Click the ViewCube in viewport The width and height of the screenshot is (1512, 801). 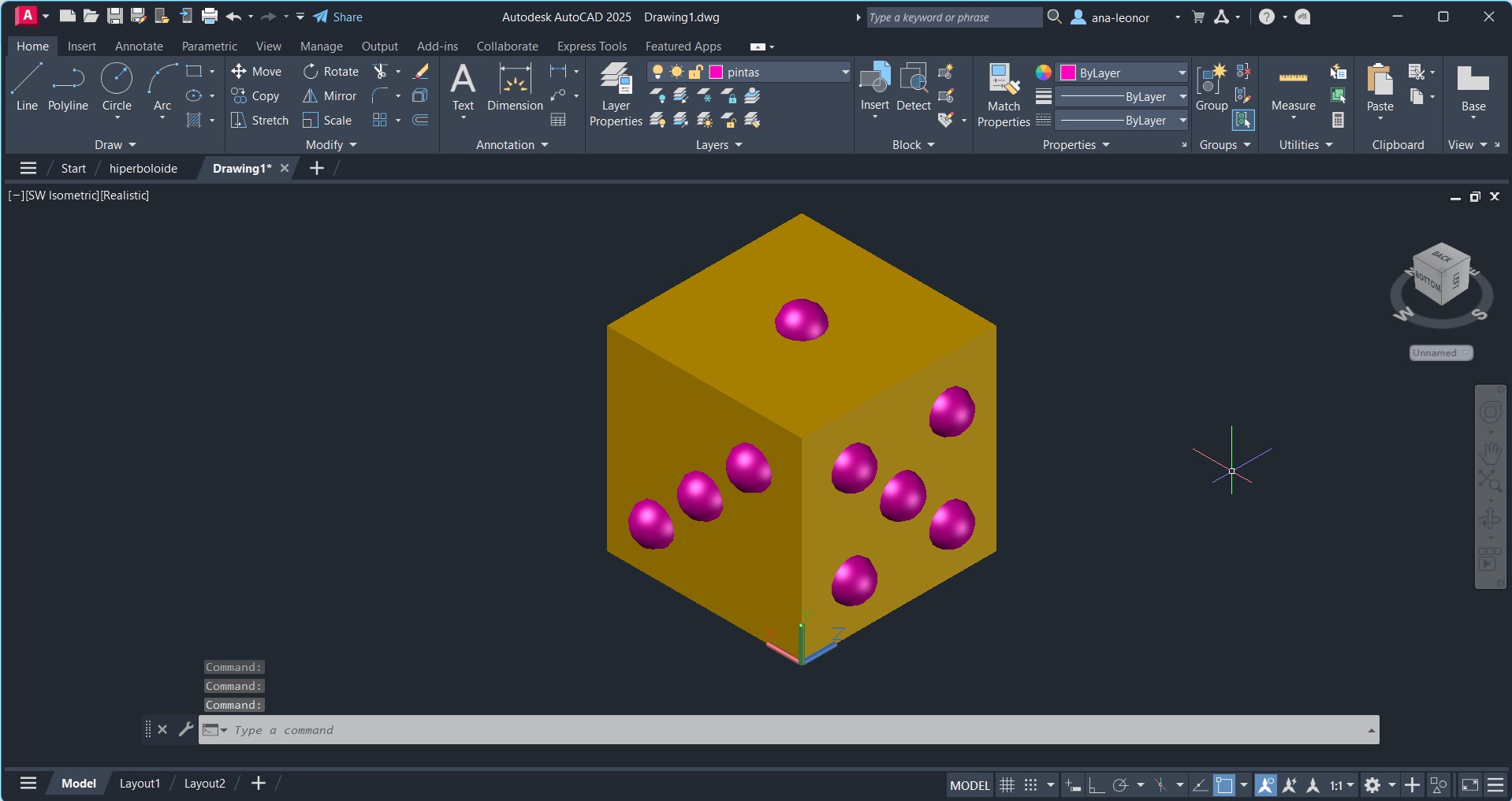coord(1441,275)
